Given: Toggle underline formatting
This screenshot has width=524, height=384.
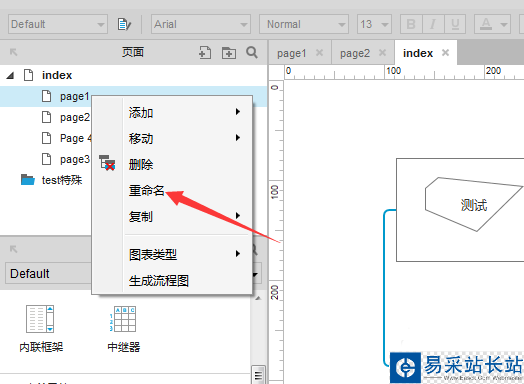Looking at the screenshot, I should click(454, 24).
